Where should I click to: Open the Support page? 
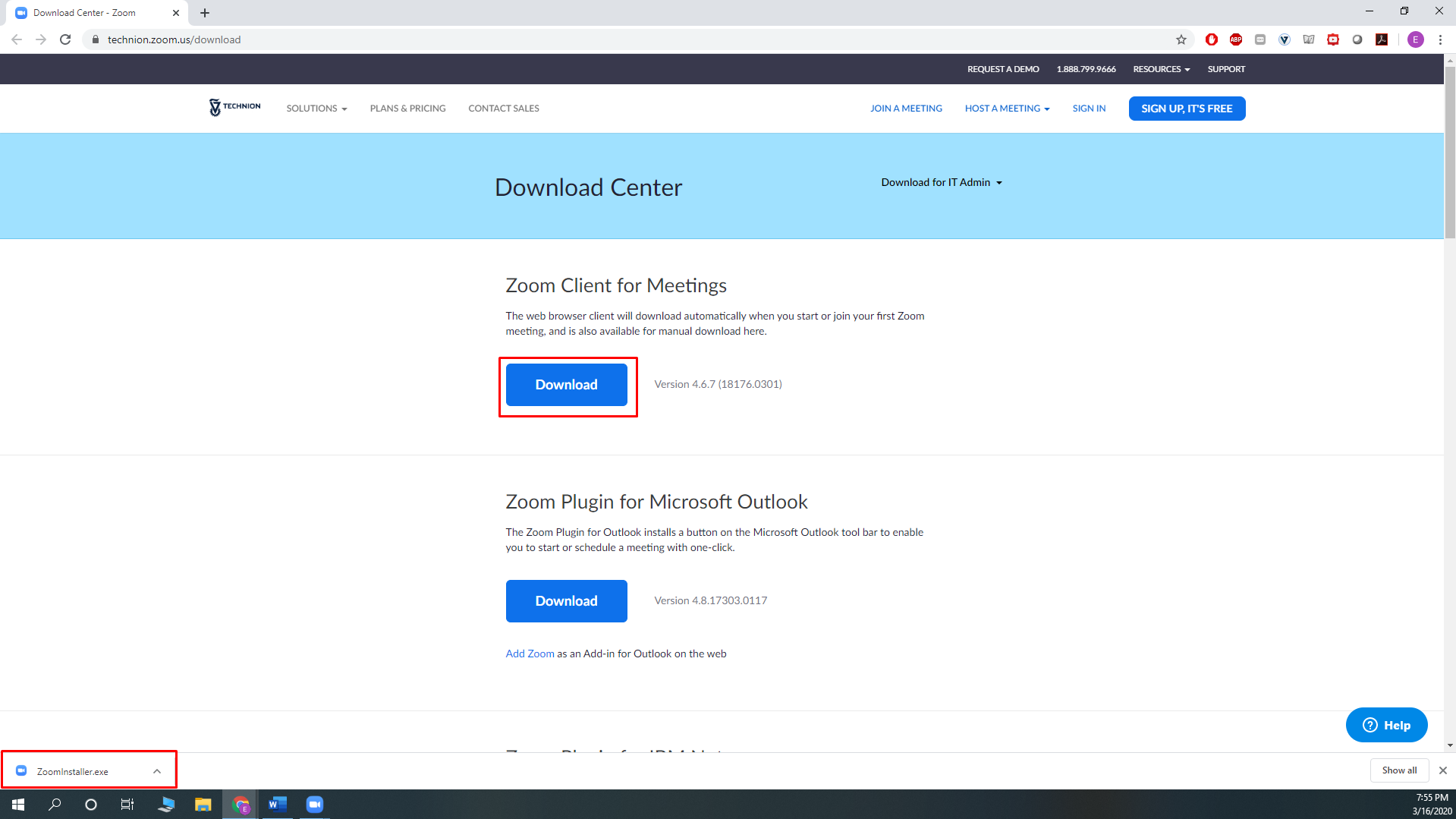pos(1226,69)
